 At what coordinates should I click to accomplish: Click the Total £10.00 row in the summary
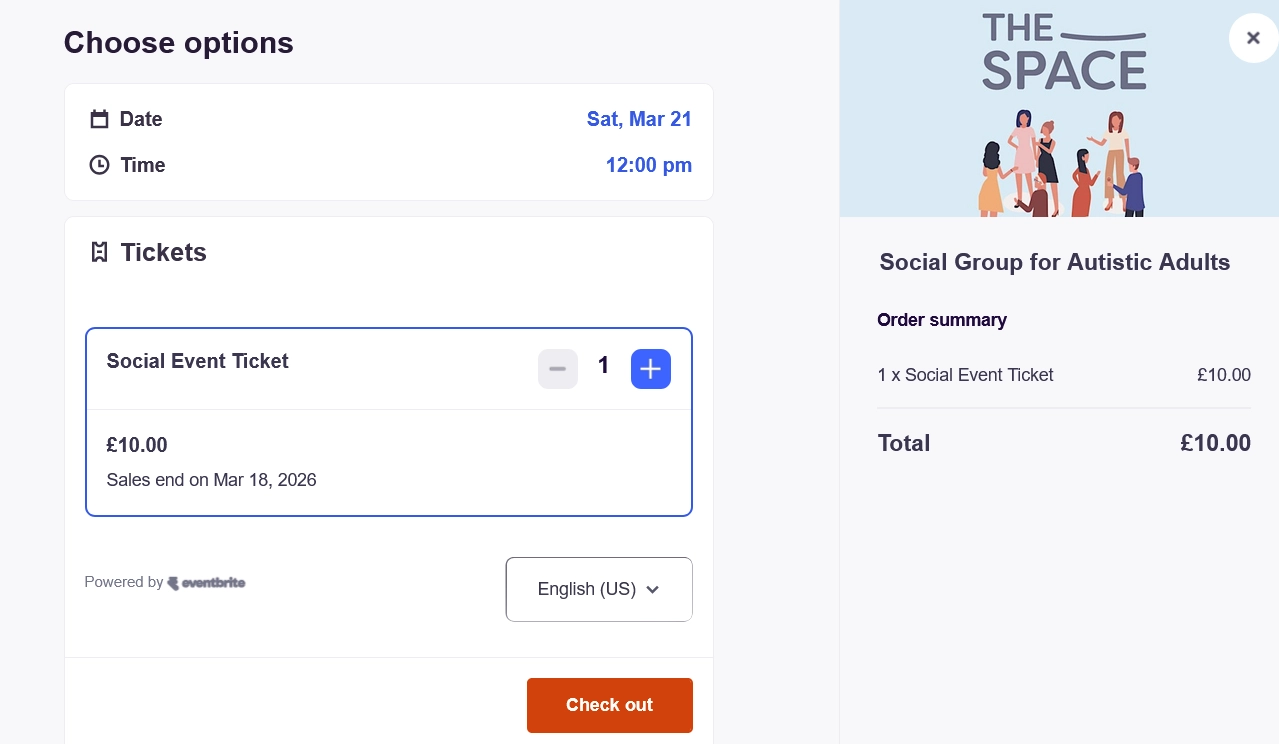[x=1063, y=443]
